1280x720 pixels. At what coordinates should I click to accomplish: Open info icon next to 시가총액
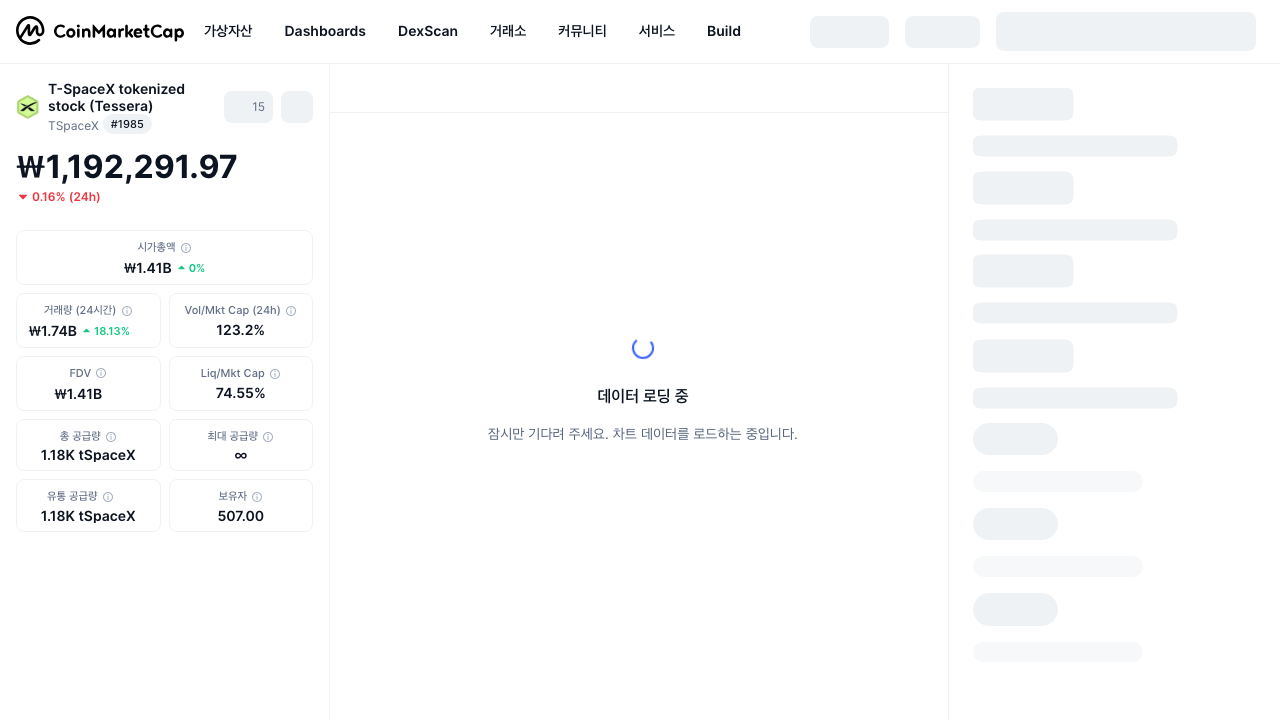[x=186, y=248]
